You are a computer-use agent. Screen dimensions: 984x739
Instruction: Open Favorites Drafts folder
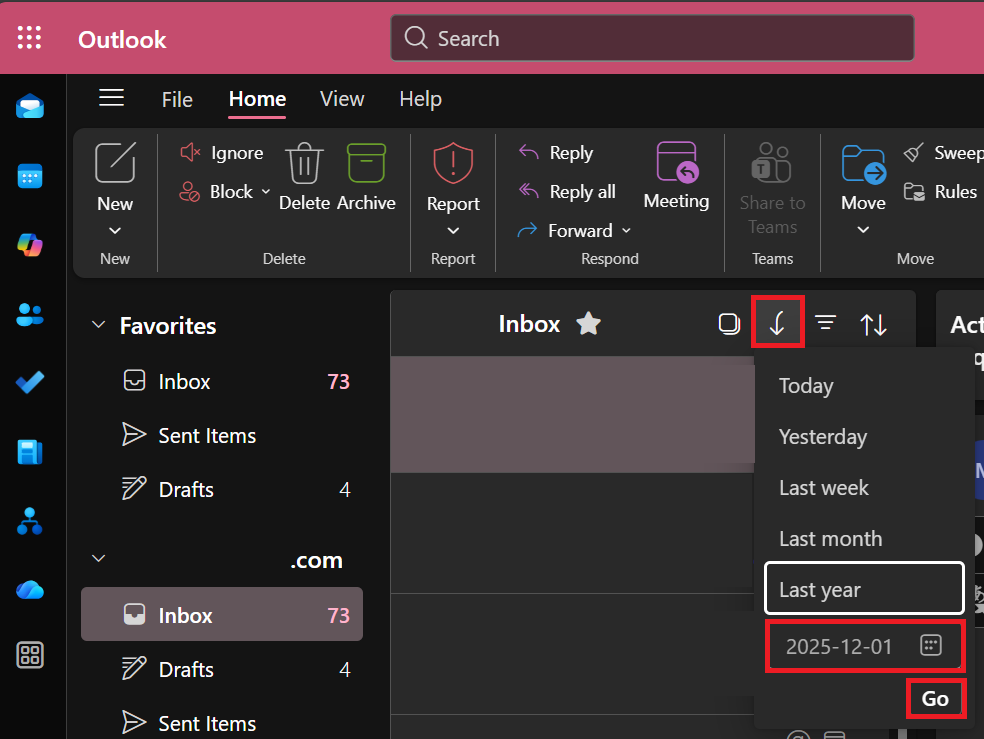pyautogui.click(x=222, y=489)
